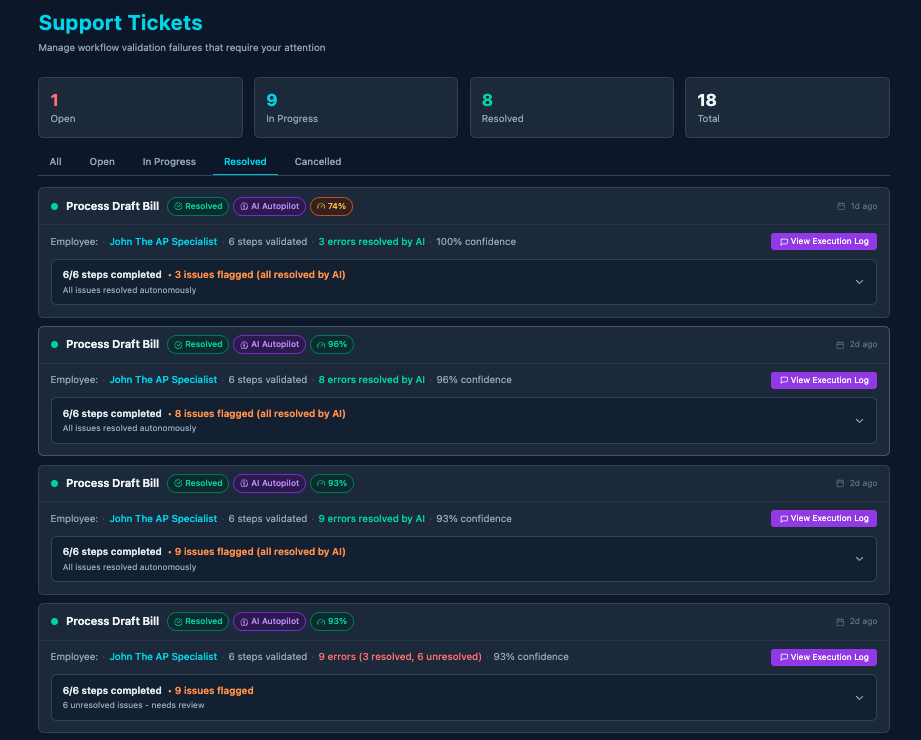The image size is (921, 740).
Task: Open the John The AP Specialist employee link
Action: (x=163, y=241)
